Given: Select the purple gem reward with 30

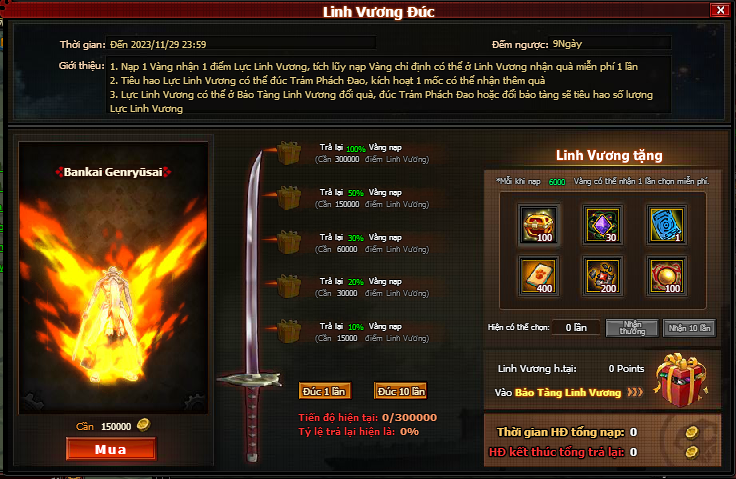Looking at the screenshot, I should [603, 225].
